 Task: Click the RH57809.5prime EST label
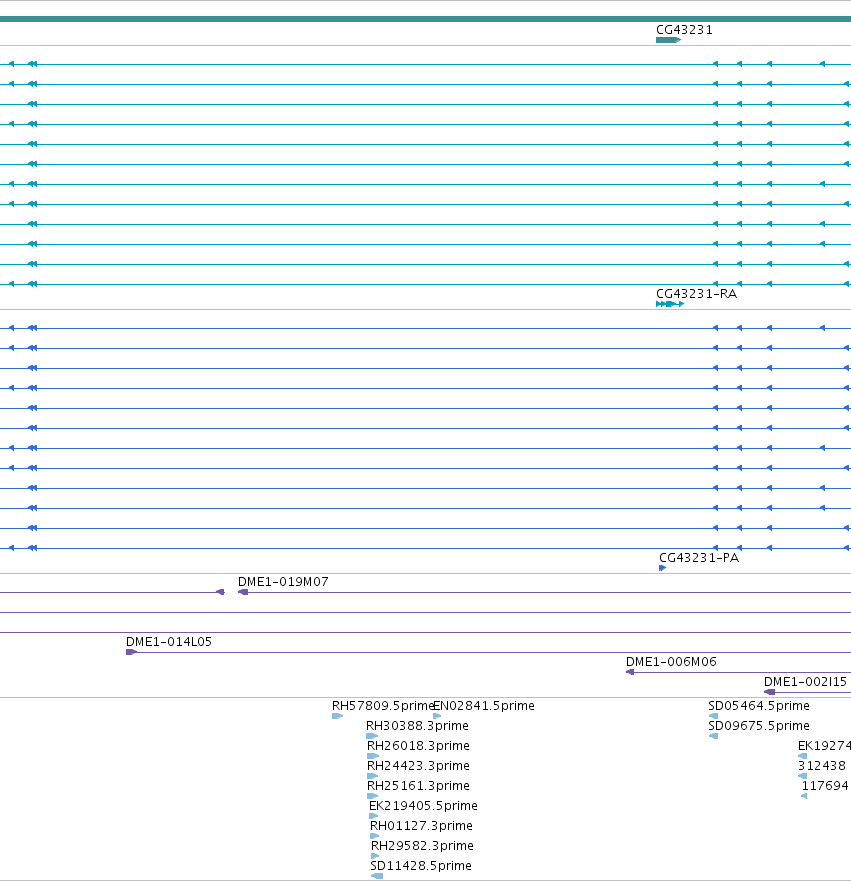[383, 706]
